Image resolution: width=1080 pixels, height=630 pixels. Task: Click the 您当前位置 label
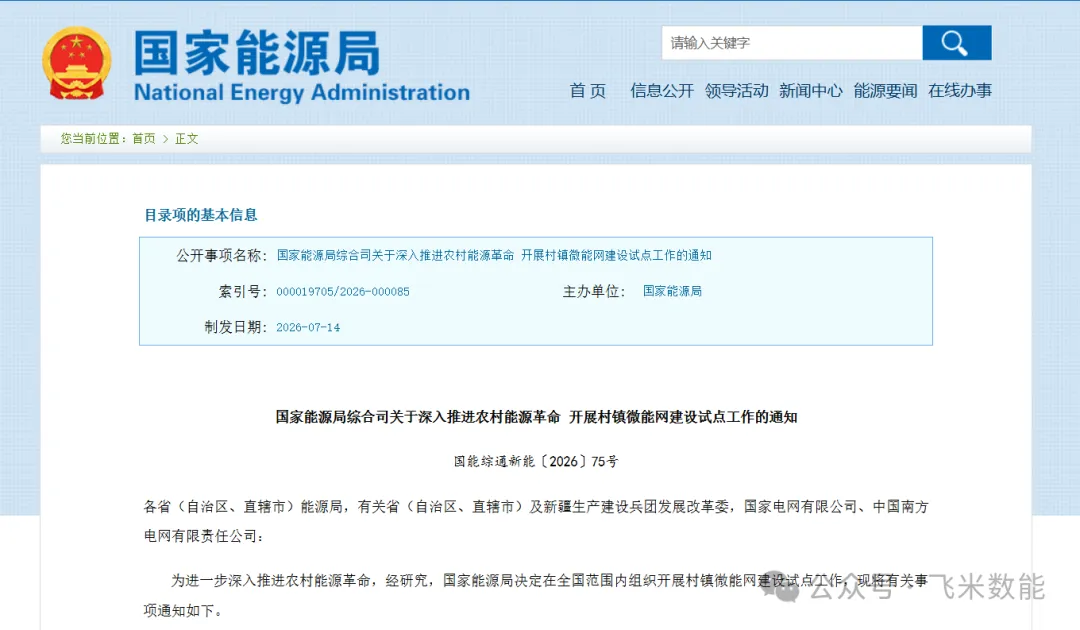click(x=94, y=139)
